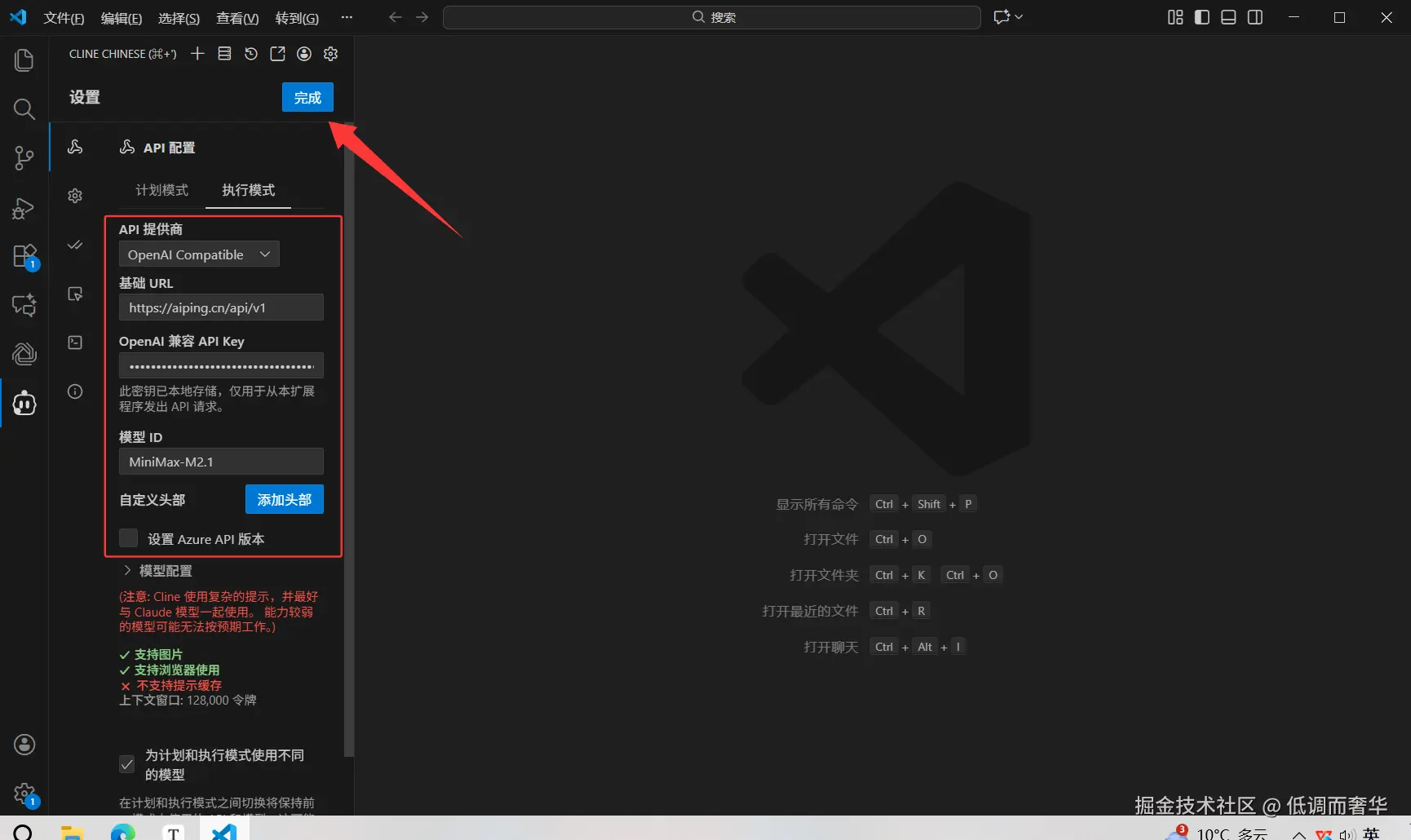Viewport: 1411px width, 840px height.
Task: Click the title bar 搜索 command box
Action: coord(712,17)
